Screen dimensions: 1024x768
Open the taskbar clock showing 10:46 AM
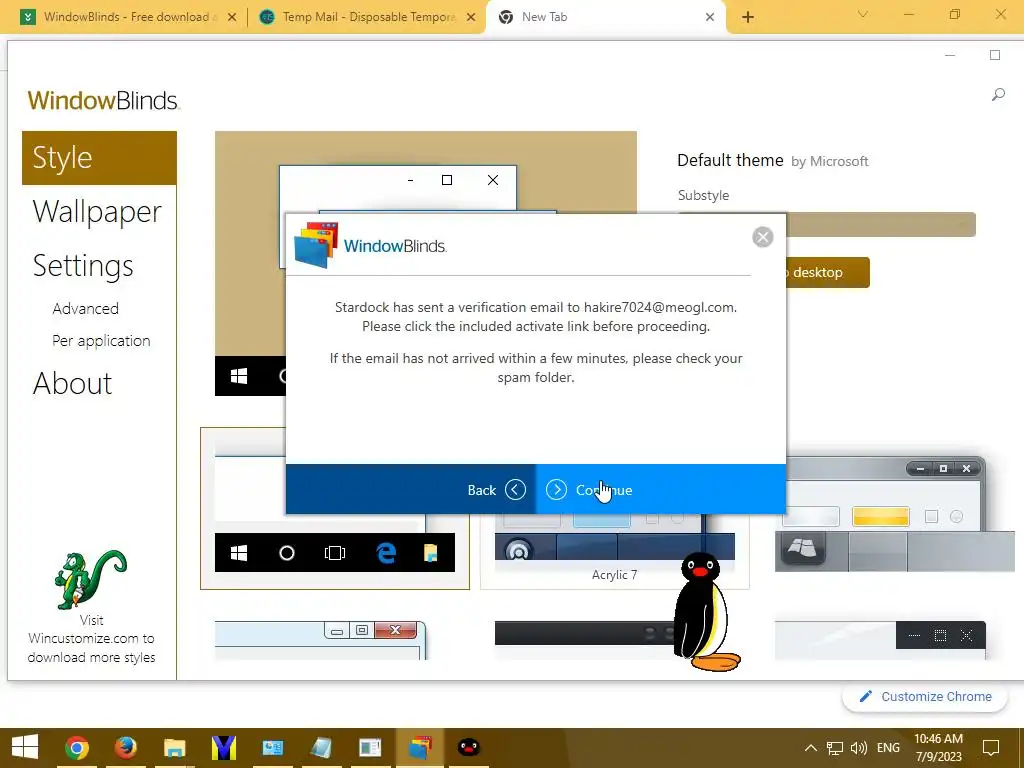click(938, 748)
